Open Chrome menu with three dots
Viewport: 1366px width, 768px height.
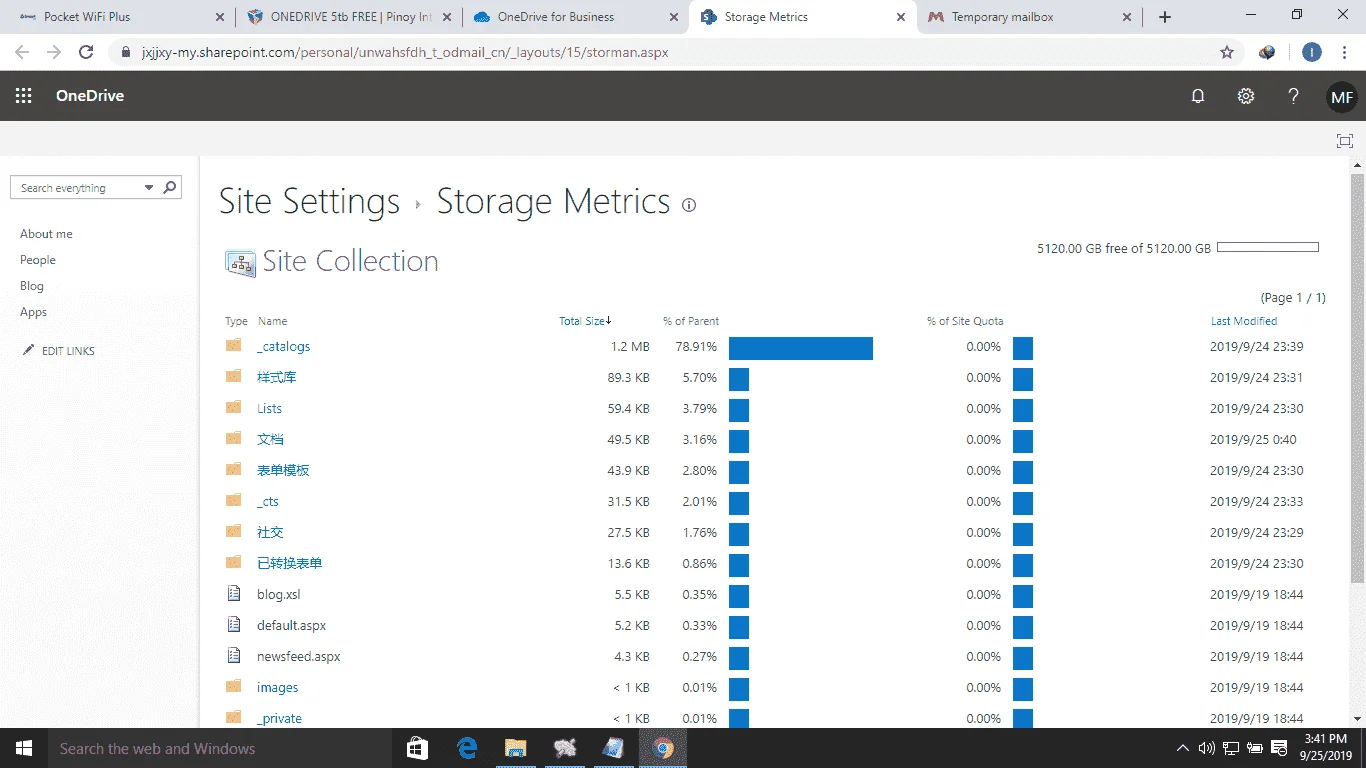(1346, 52)
